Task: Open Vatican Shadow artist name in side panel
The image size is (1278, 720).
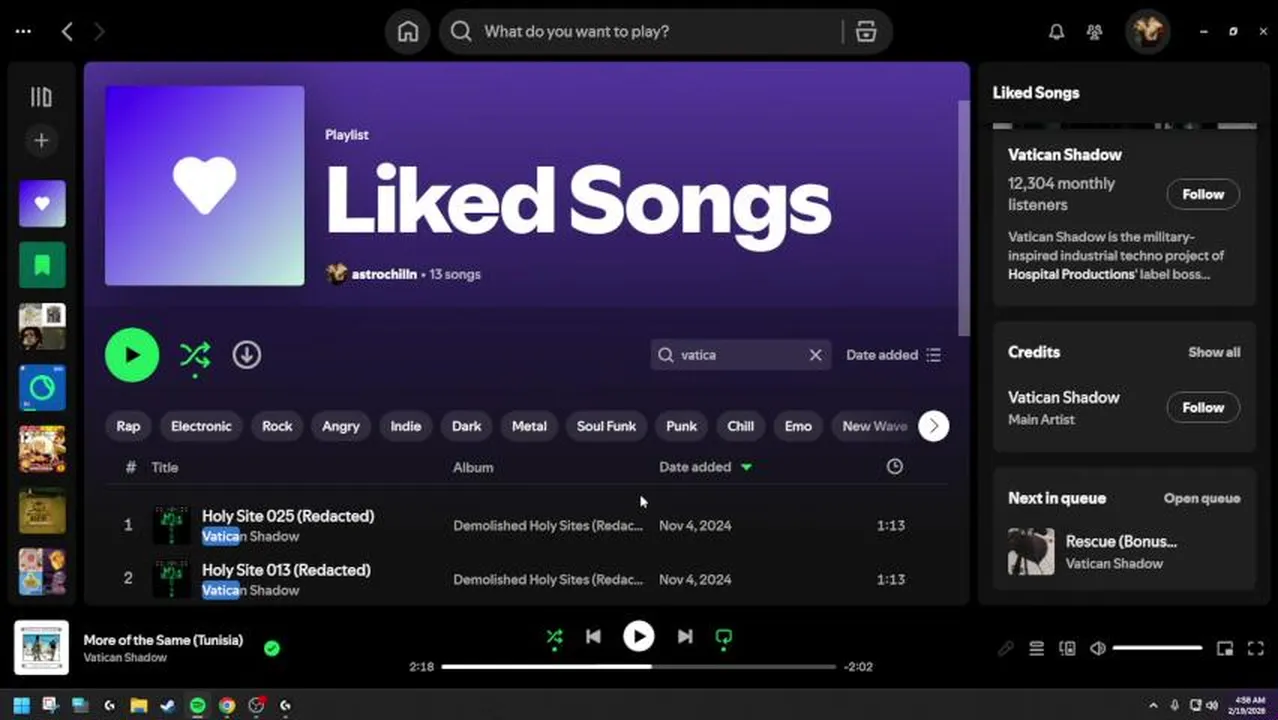Action: [x=1065, y=155]
